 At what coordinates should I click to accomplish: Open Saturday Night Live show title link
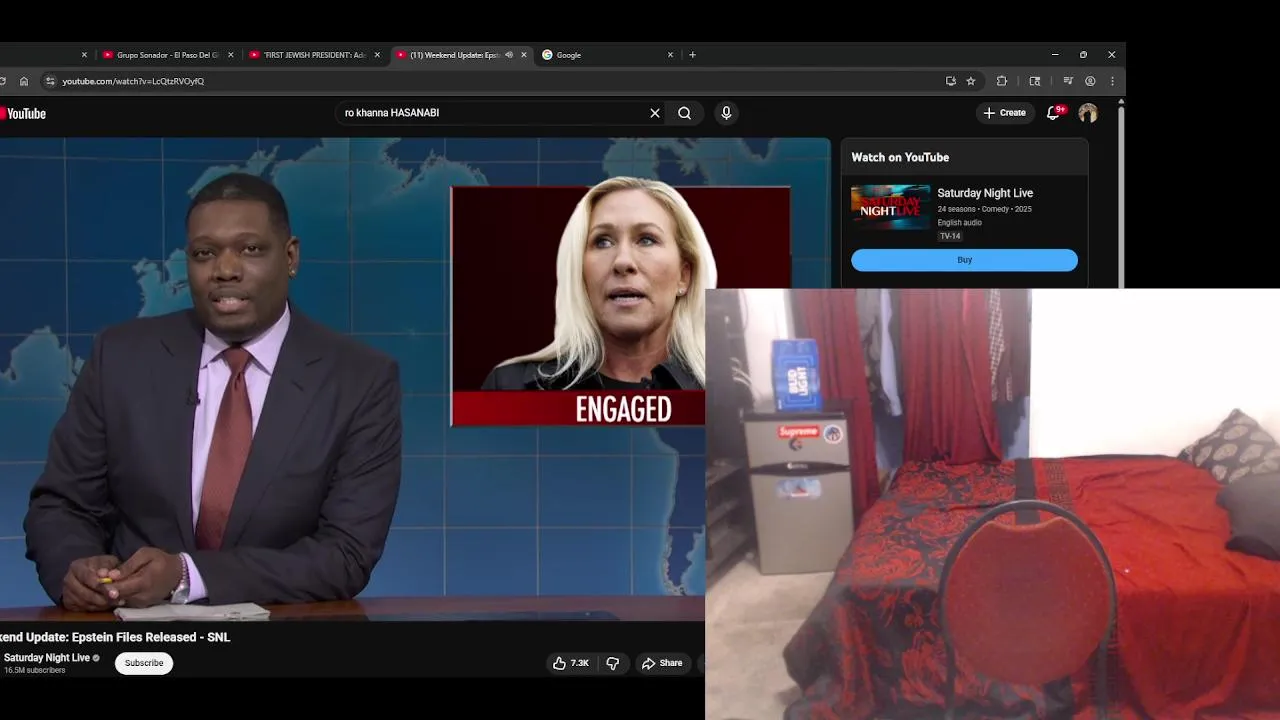point(985,193)
